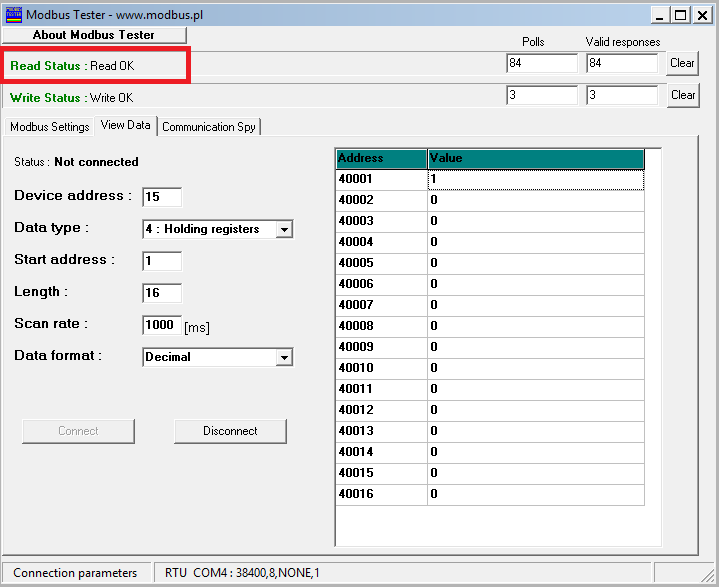Click write Polls count field showing 3

542,95
